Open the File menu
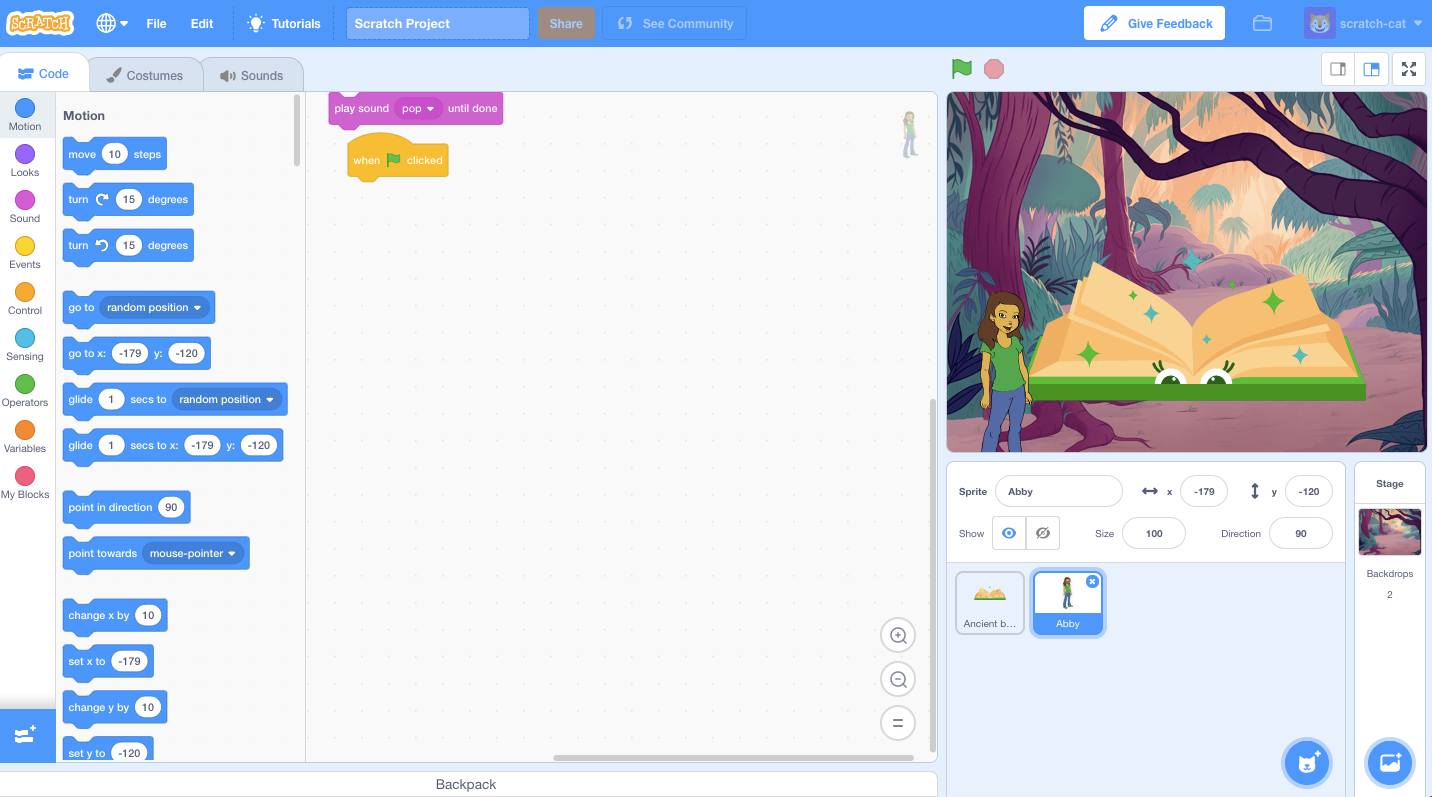 156,23
